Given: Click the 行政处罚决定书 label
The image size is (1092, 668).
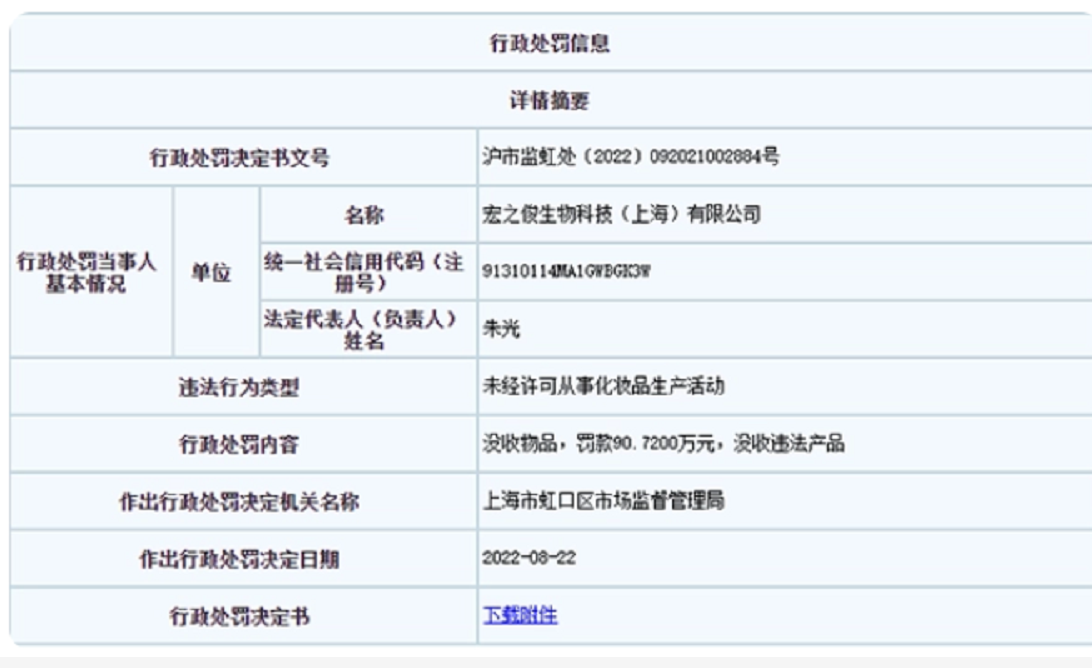Looking at the screenshot, I should (239, 616).
